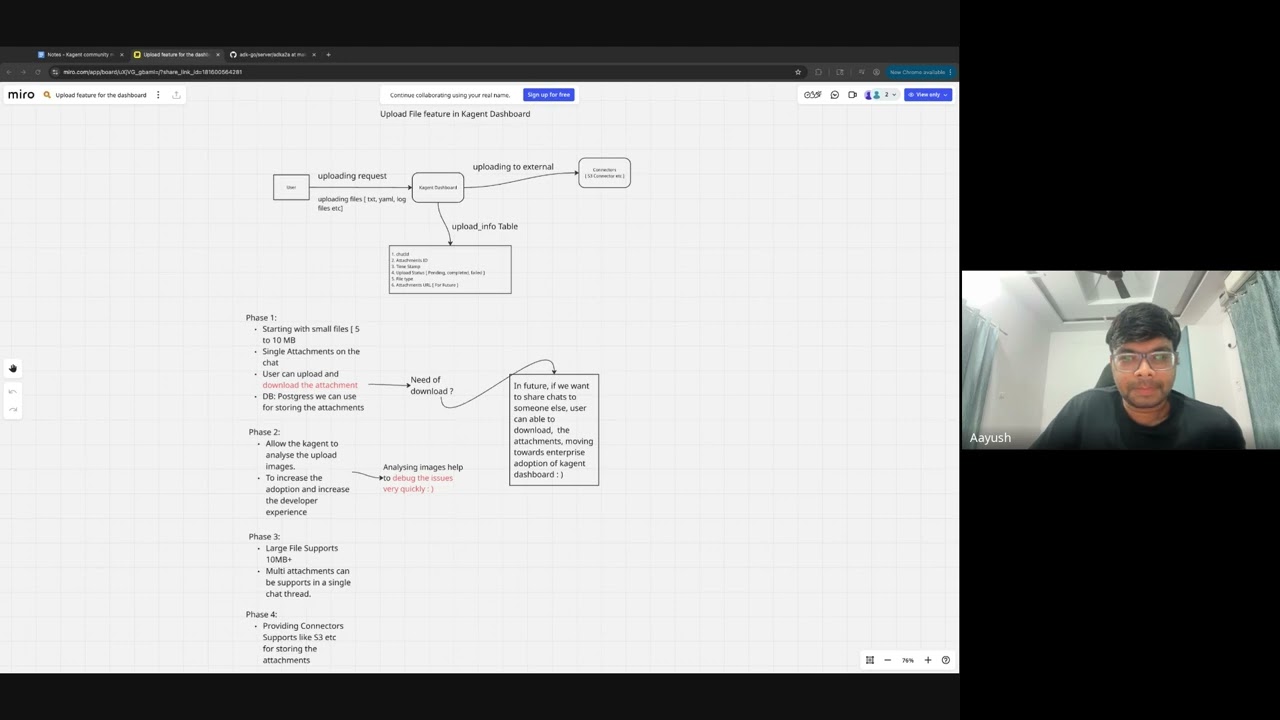Screen dimensions: 1280x720
Task: Open the help question mark icon
Action: point(946,660)
